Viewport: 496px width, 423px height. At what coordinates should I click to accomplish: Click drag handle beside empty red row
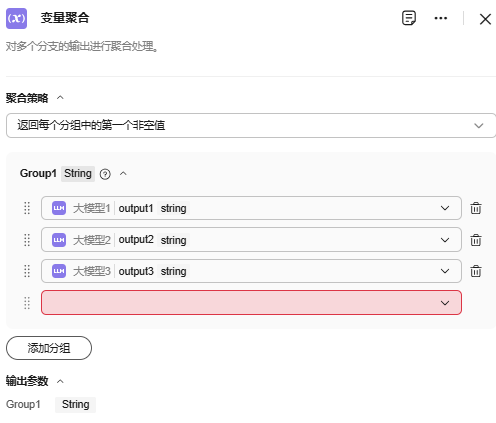(27, 303)
